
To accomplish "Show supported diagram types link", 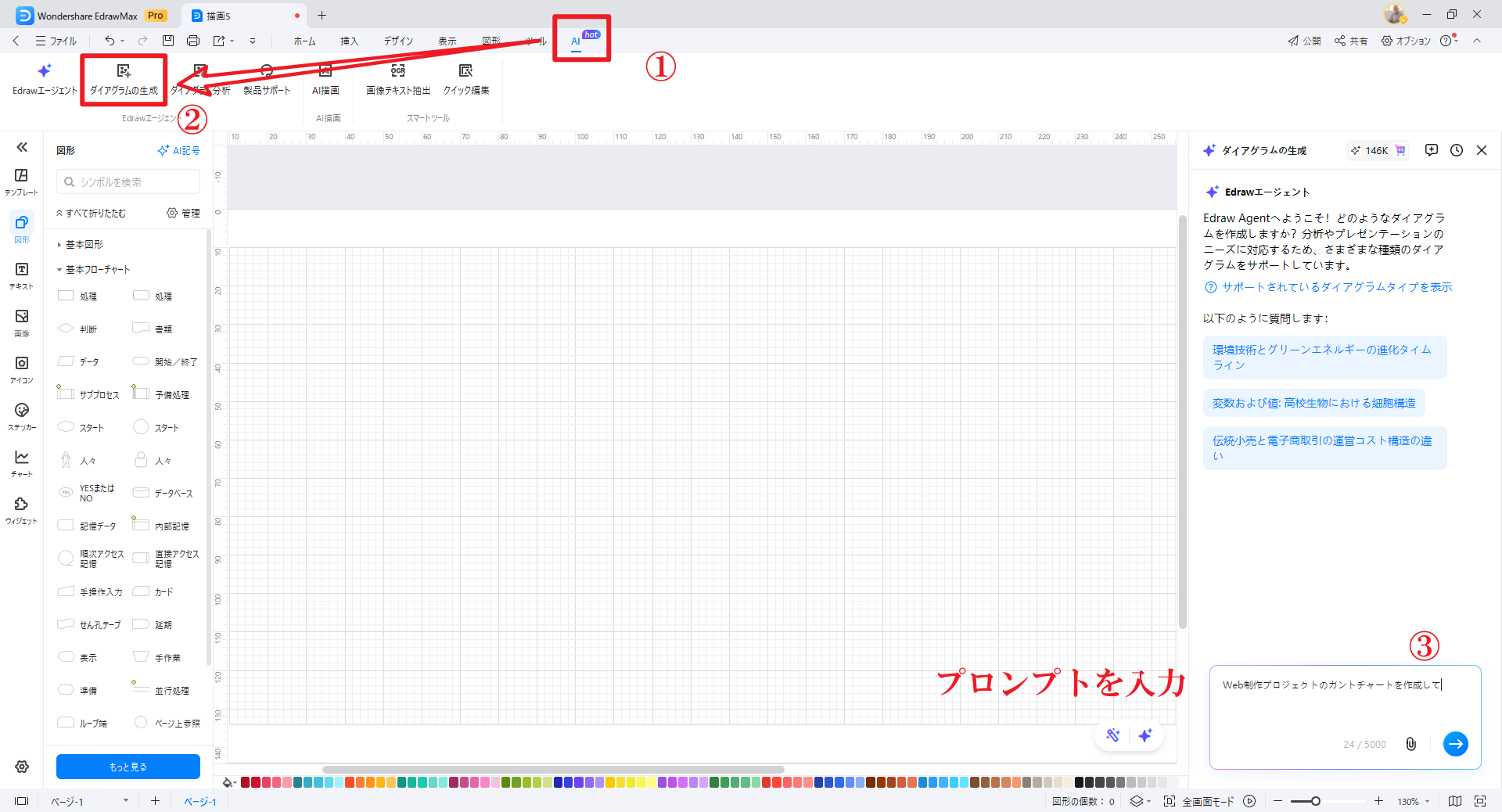I will (1335, 286).
